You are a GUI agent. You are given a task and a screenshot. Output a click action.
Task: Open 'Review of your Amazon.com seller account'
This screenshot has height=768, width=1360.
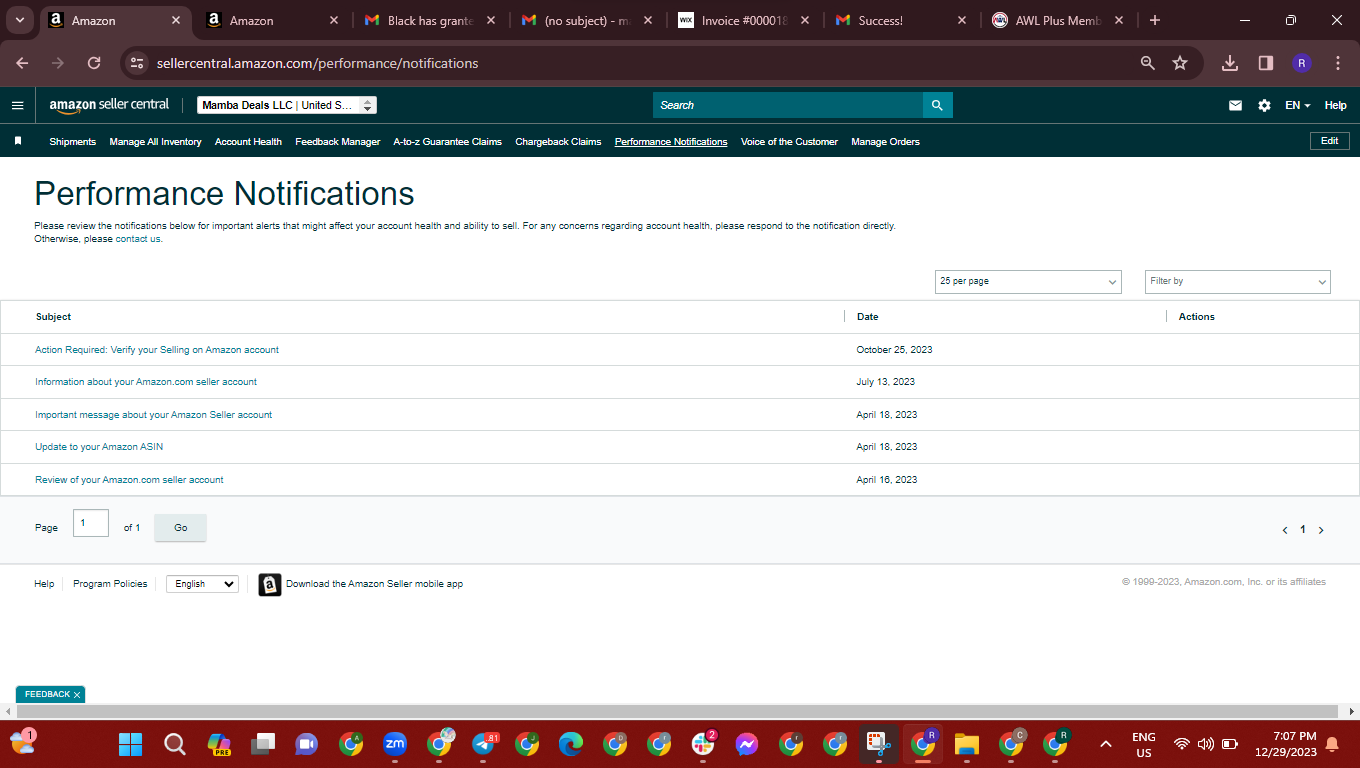[x=129, y=480]
